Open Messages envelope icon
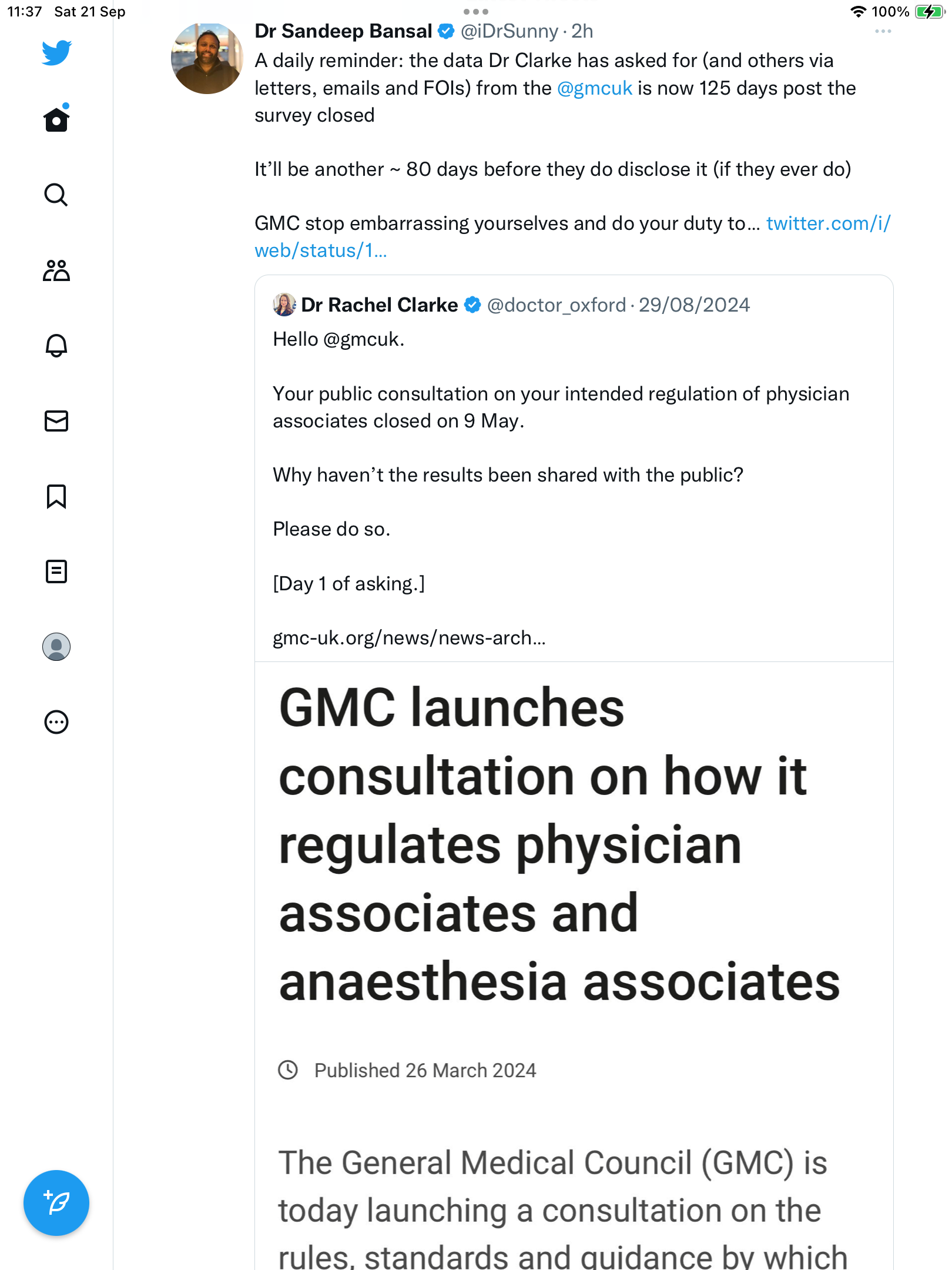The width and height of the screenshot is (952, 1270). coord(56,421)
